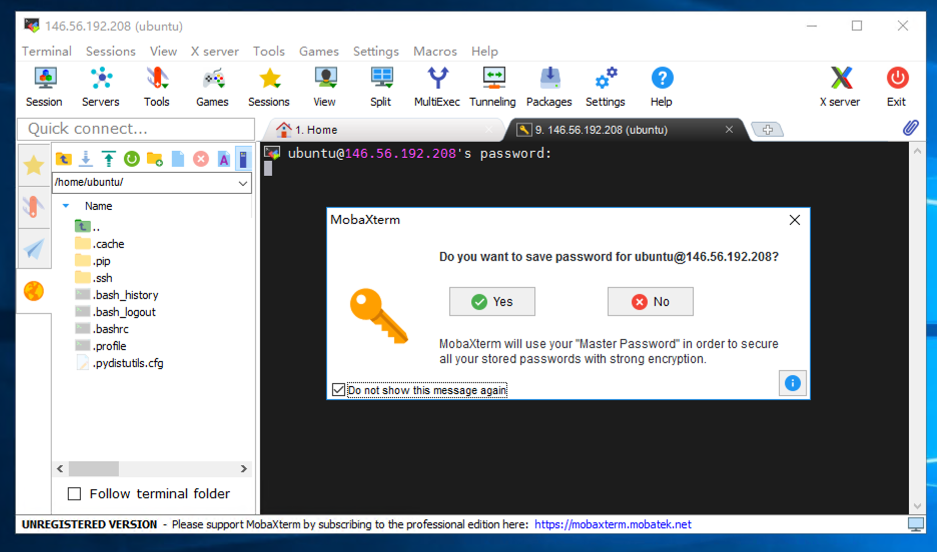Viewport: 937px width, 552px height.
Task: Click the blue info icon in dialog
Action: 792,383
